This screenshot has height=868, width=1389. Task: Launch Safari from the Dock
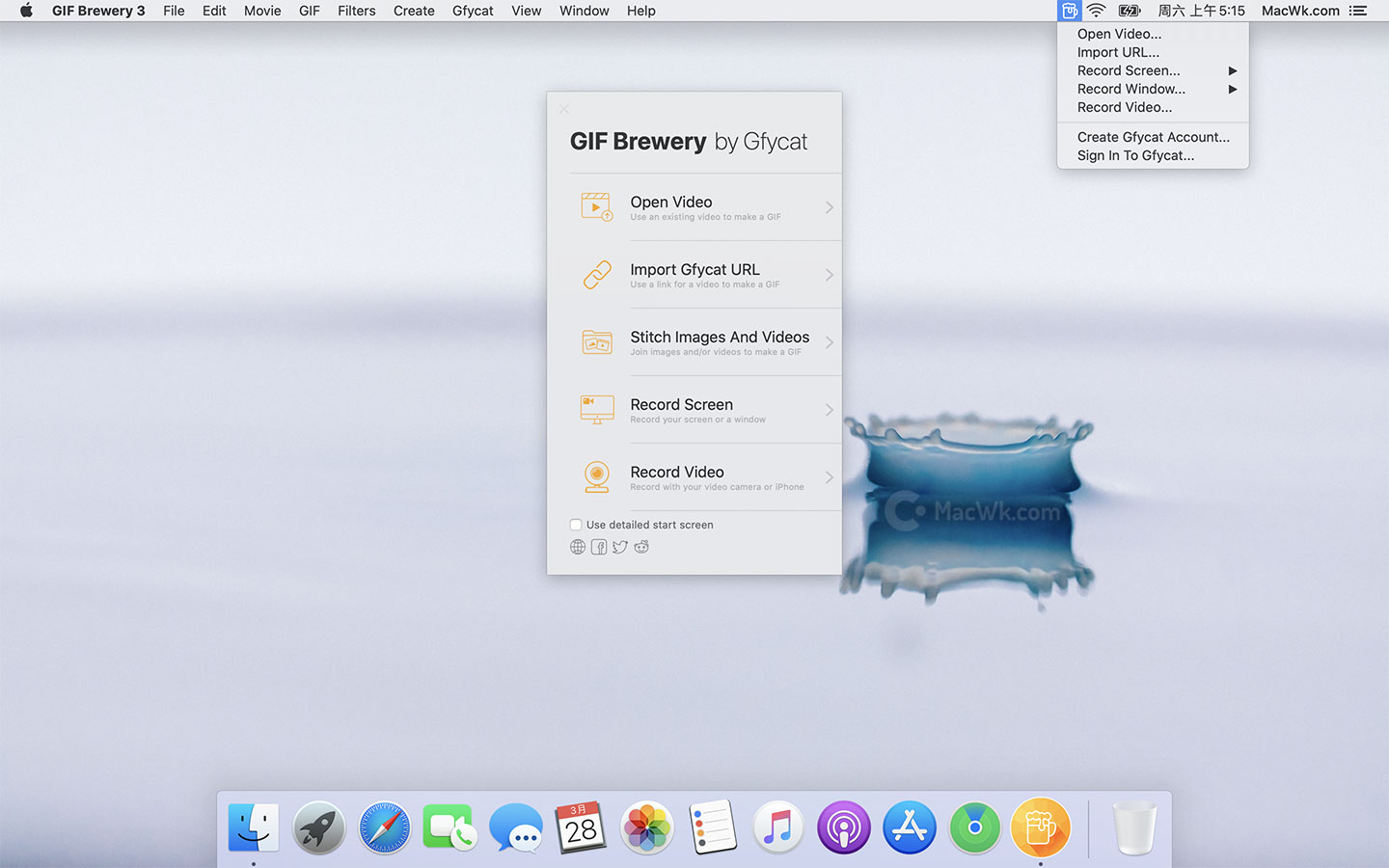(x=385, y=827)
